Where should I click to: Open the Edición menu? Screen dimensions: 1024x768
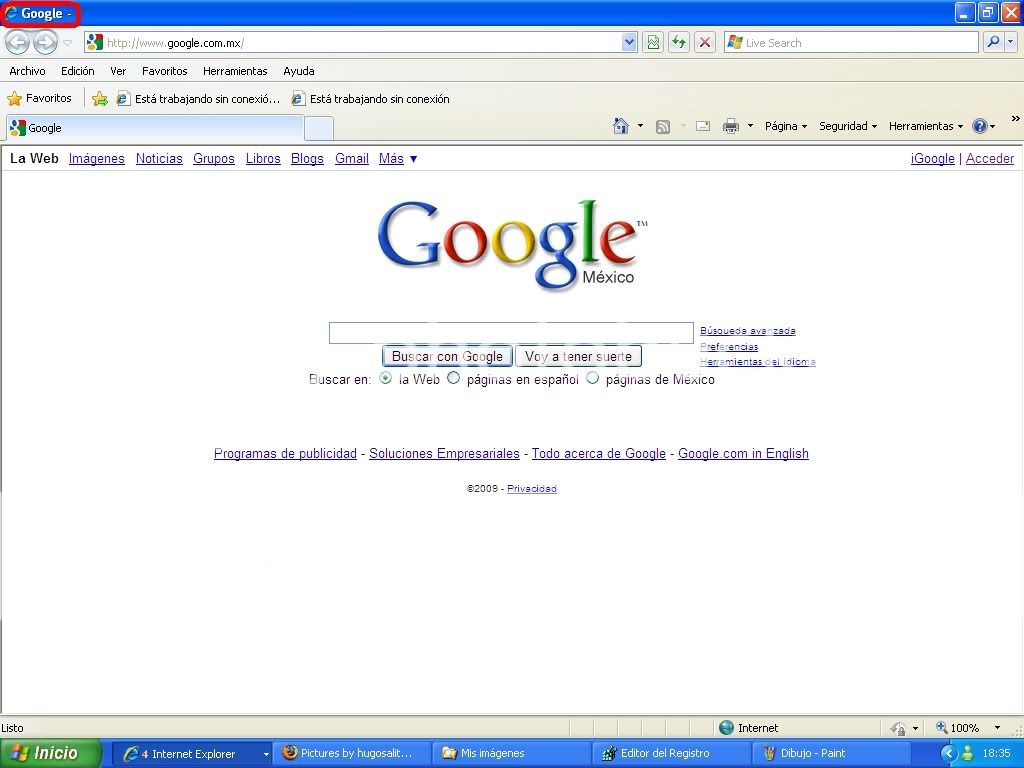(78, 71)
